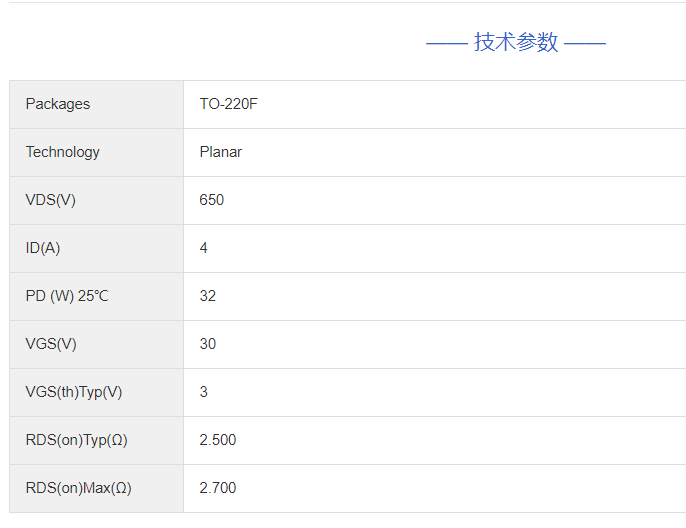Screen dimensions: 686x528
Task: Select the 650 VDS value
Action: 211,200
